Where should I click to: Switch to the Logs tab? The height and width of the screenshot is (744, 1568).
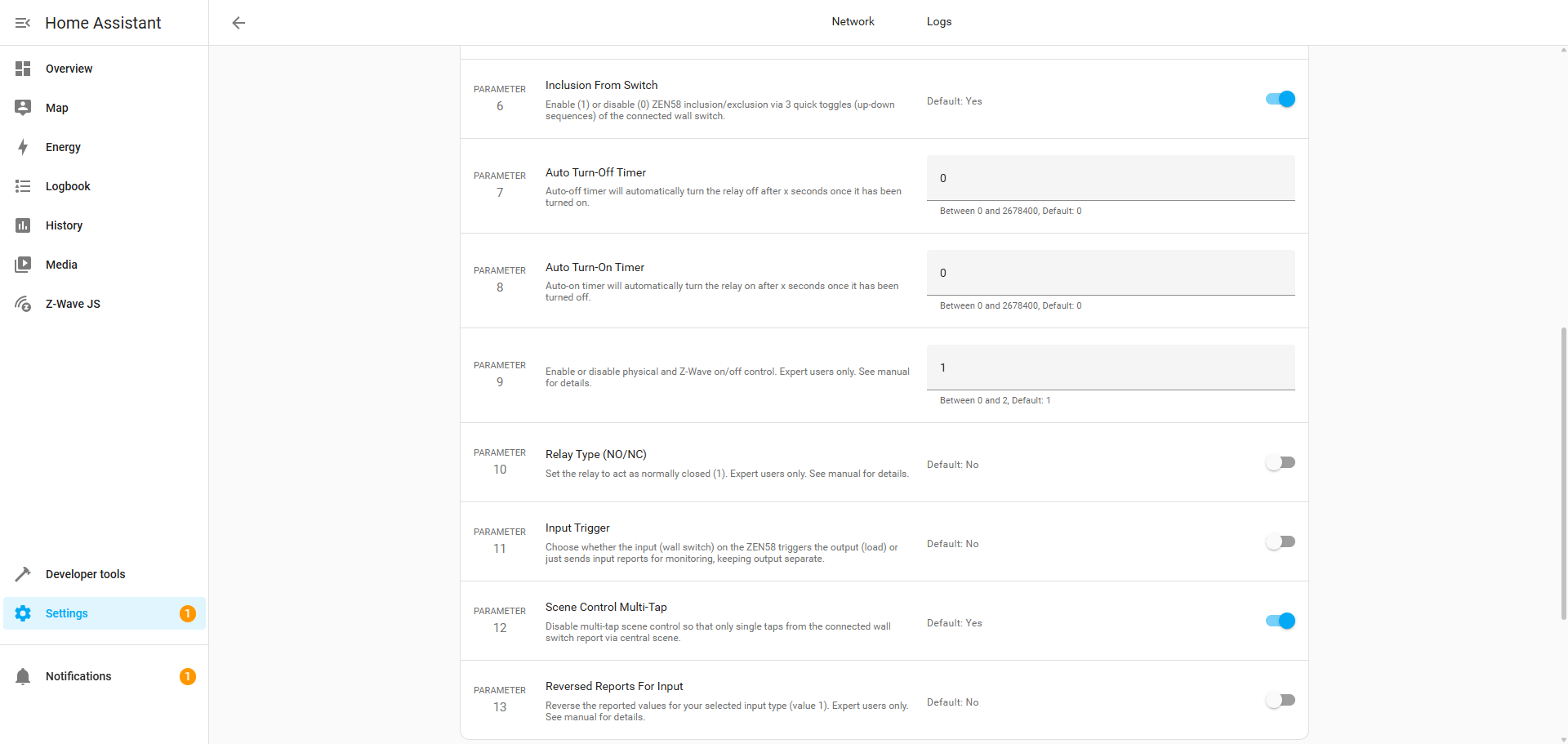tap(939, 22)
